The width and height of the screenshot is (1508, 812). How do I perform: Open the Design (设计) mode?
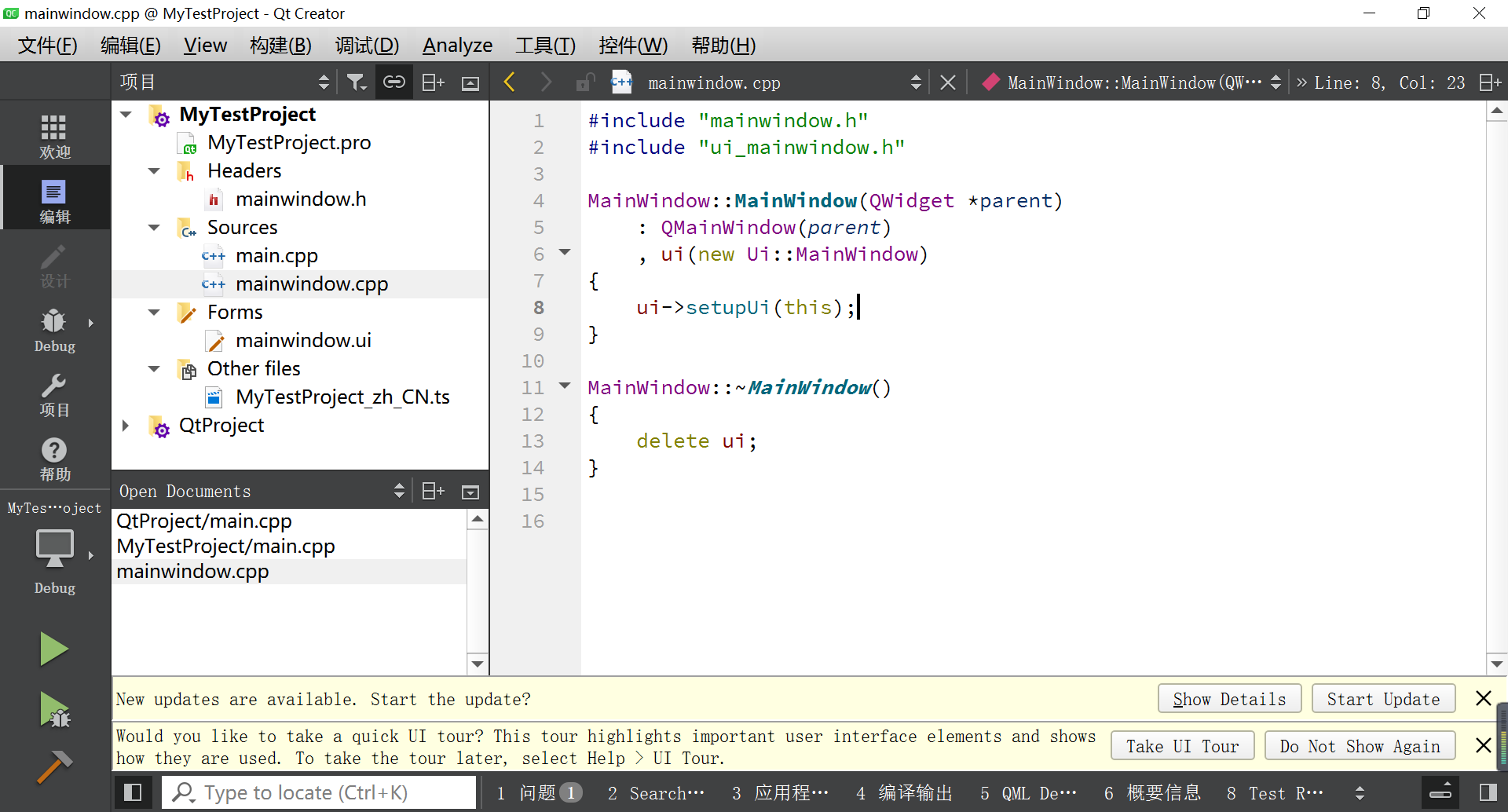pos(54,265)
